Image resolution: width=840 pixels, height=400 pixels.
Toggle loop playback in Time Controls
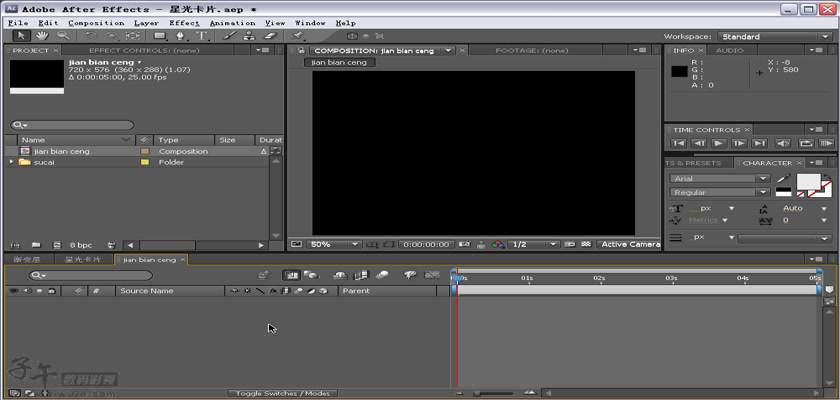(806, 143)
